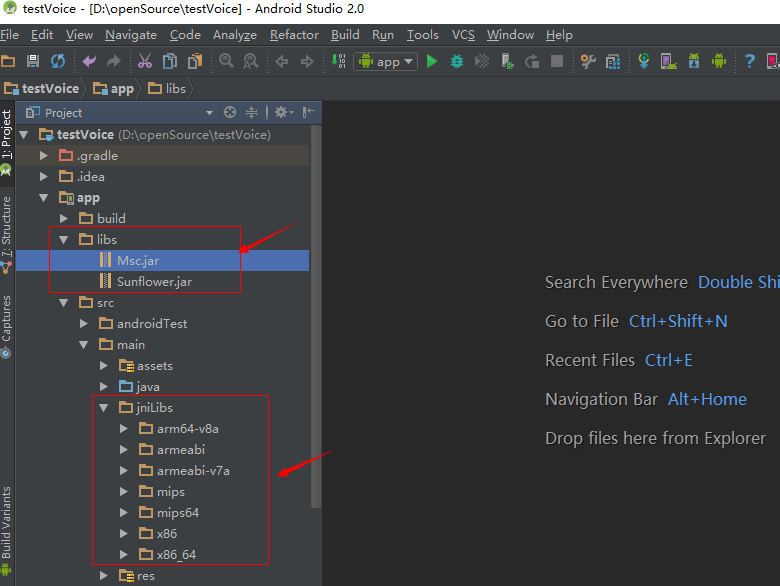Screen dimensions: 780x586
Task: Click the Help question mark icon
Action: coord(750,62)
